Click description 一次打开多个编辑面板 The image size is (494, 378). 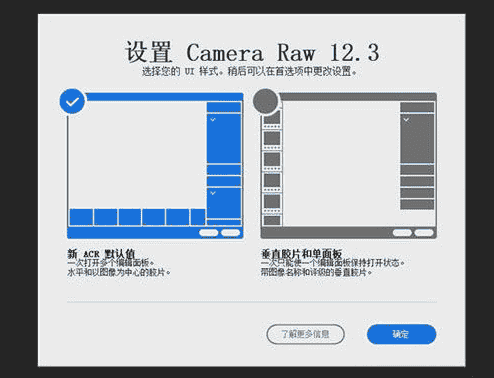(111, 263)
